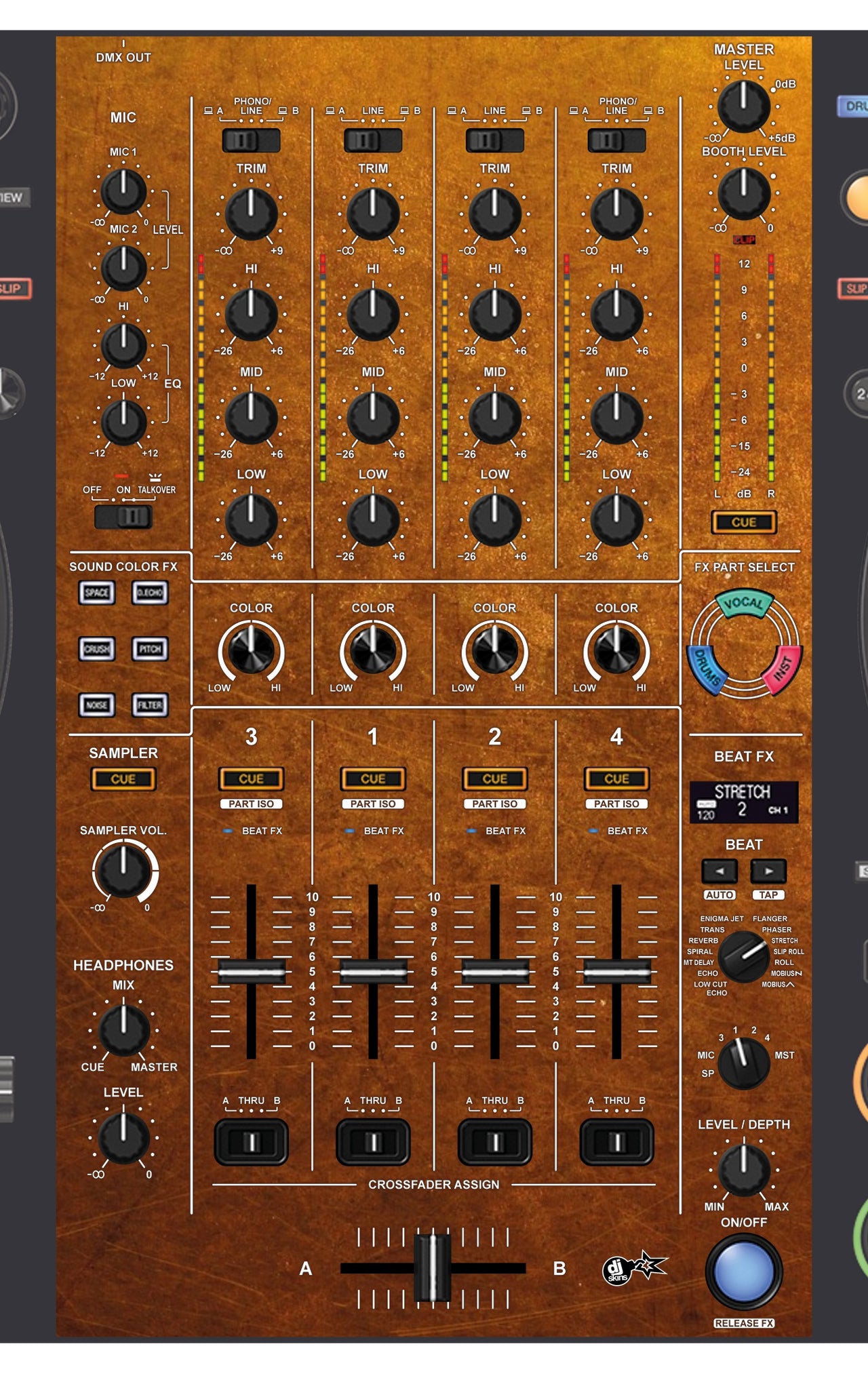The height and width of the screenshot is (1380, 868).
Task: Select DRUMS in FX Part Select
Action: (x=707, y=671)
